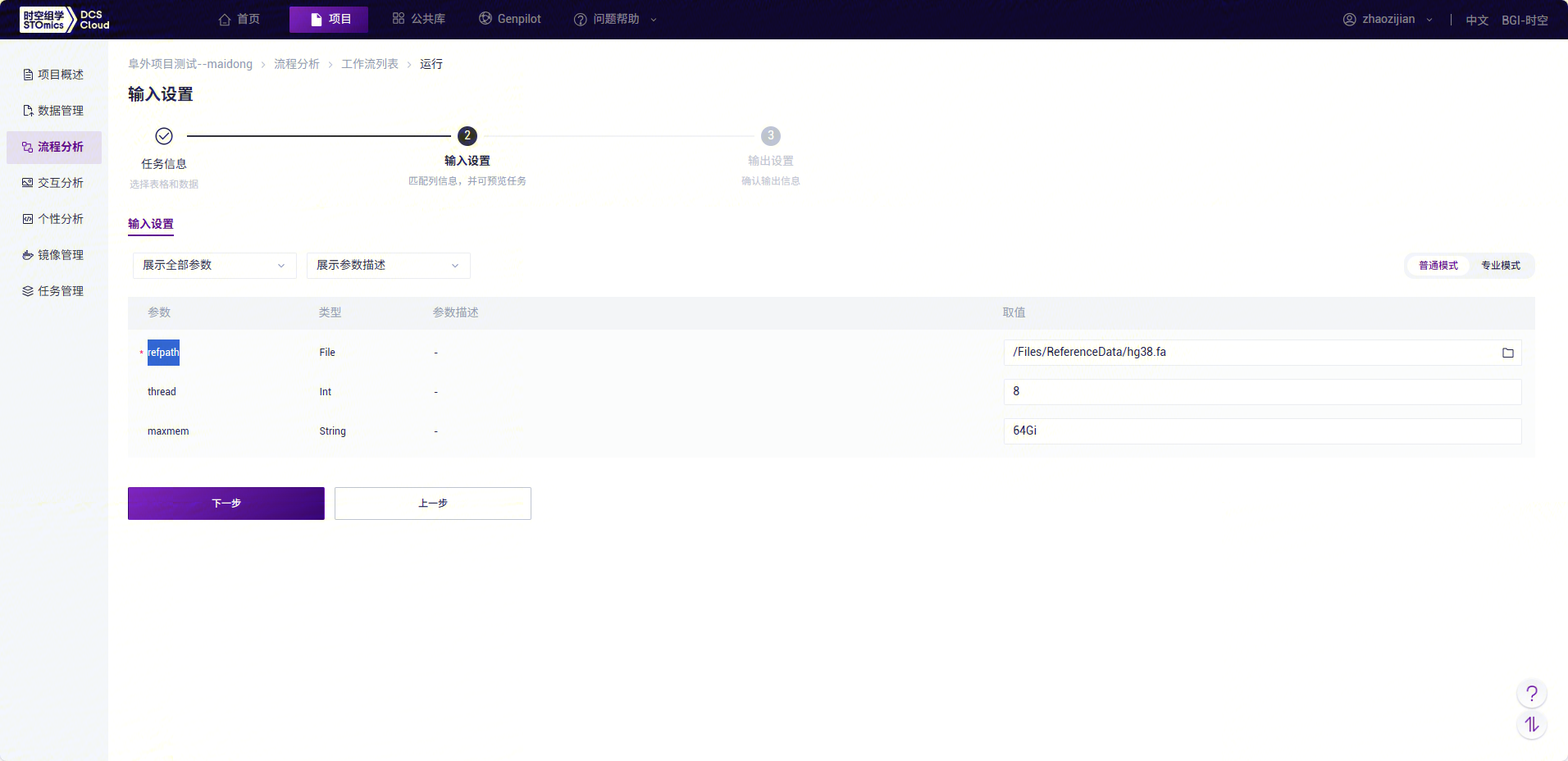The width and height of the screenshot is (1568, 761).
Task: Click BGI-时空 organization label
Action: [x=1525, y=20]
